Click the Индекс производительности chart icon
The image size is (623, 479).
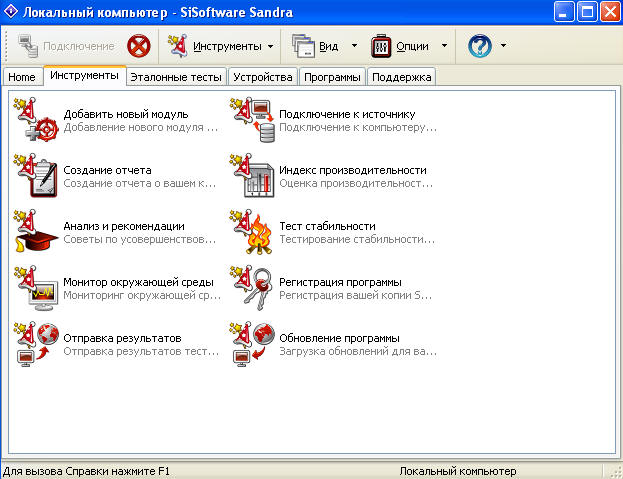[x=252, y=176]
